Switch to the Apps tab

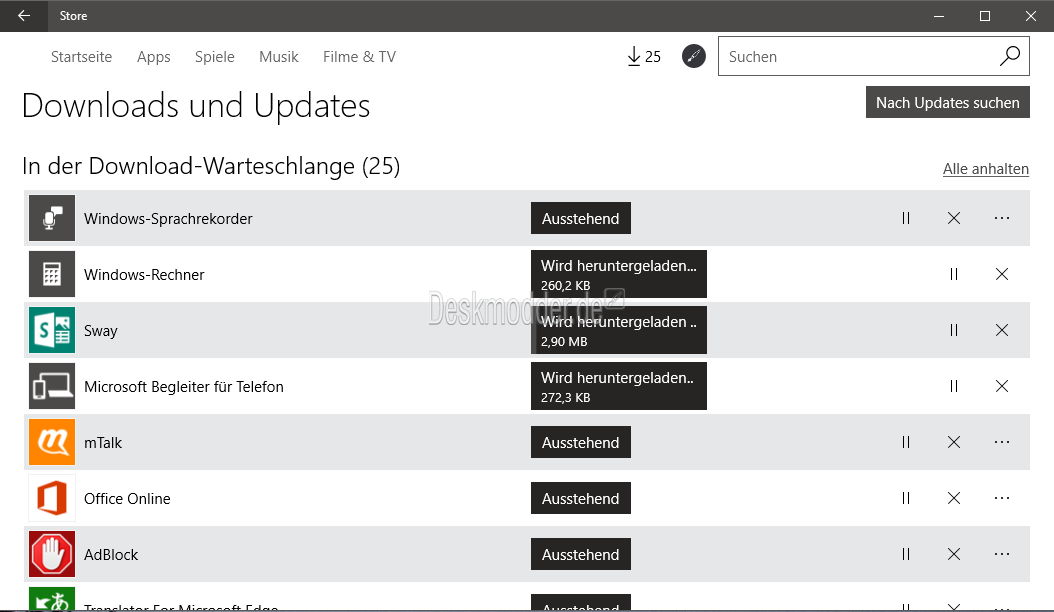click(x=153, y=56)
